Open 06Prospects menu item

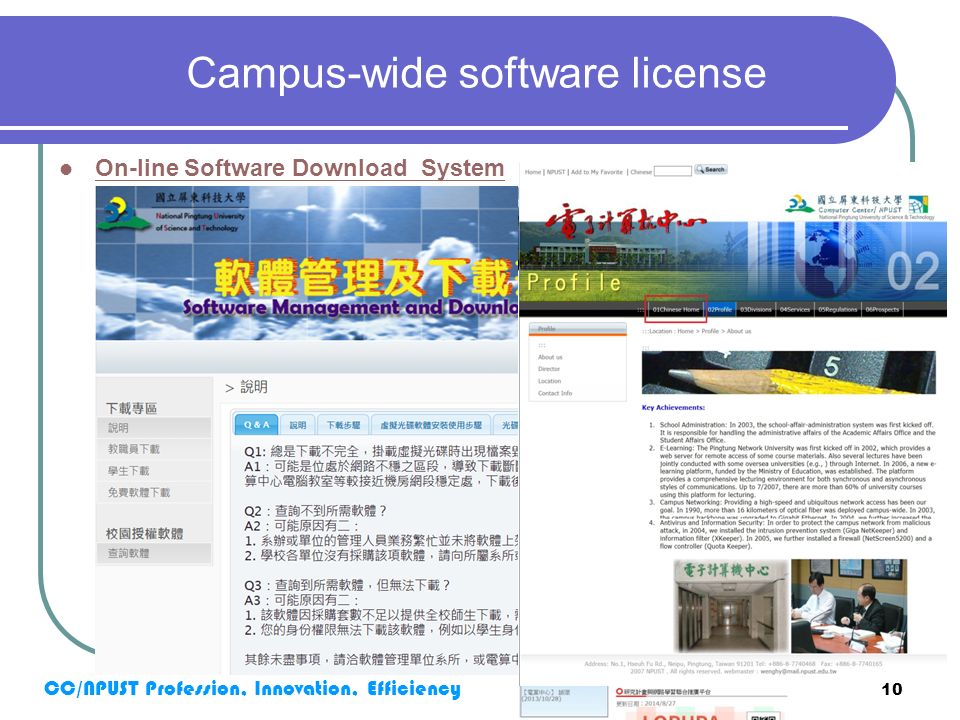[882, 309]
